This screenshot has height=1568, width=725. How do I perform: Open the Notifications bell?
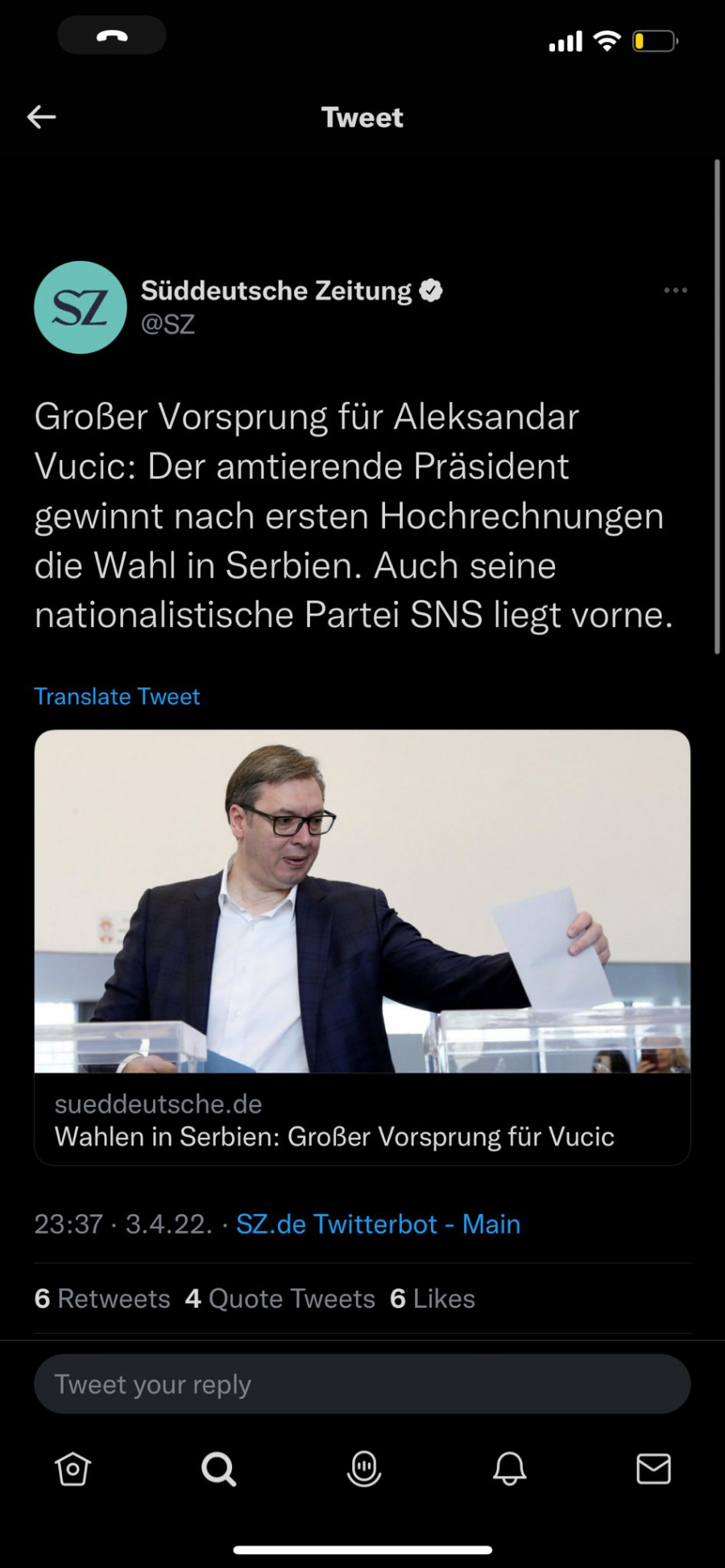coord(509,1468)
